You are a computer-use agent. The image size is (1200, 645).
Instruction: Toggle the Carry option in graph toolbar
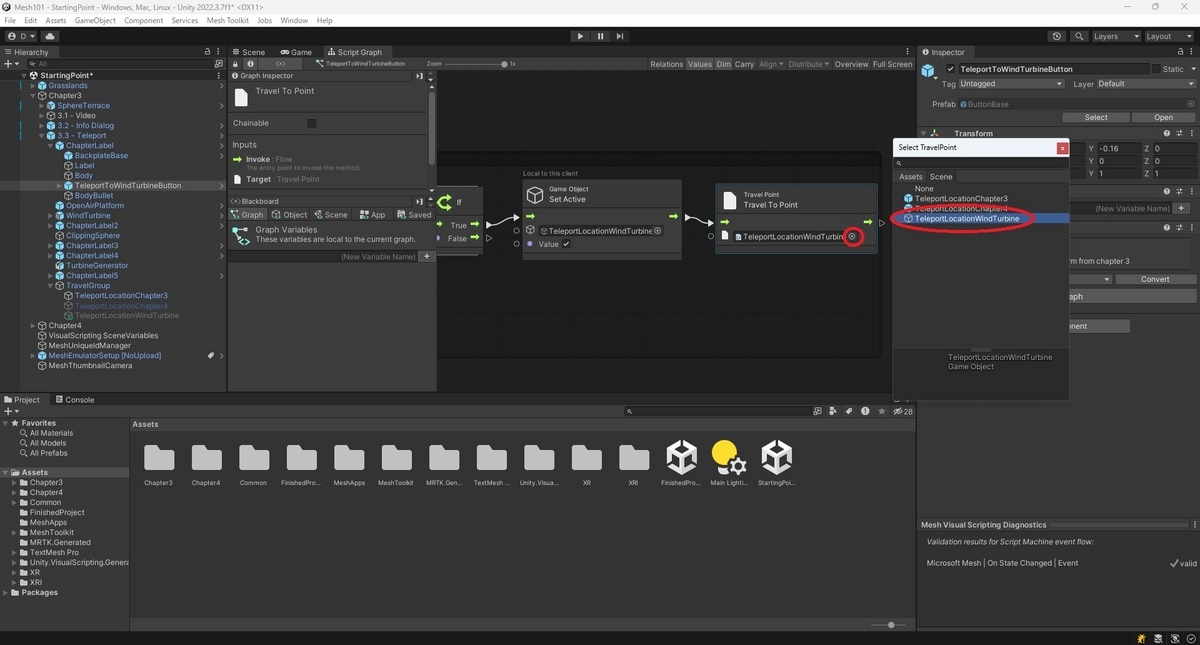[x=745, y=64]
